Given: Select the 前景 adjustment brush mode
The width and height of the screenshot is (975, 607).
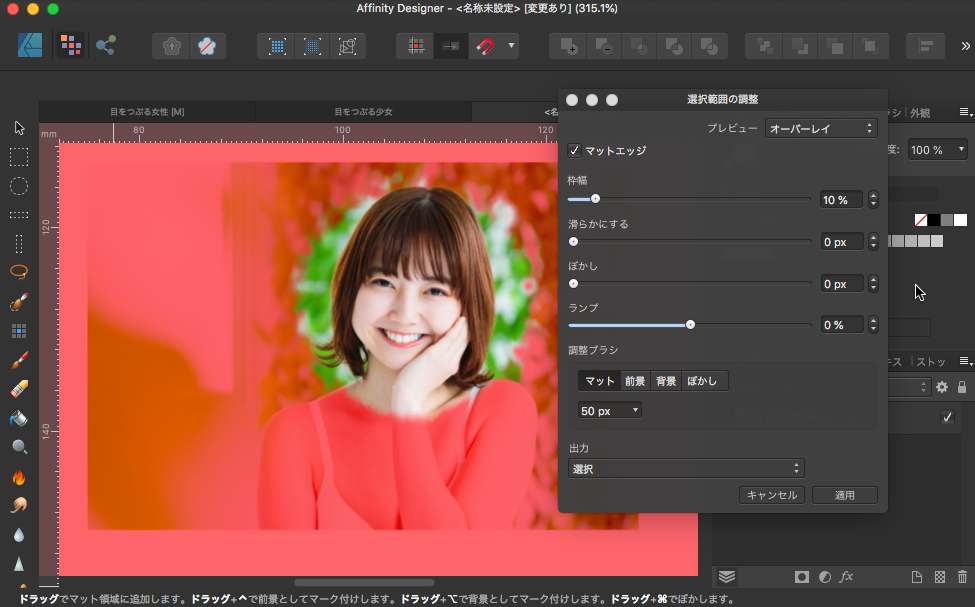Looking at the screenshot, I should tap(635, 381).
